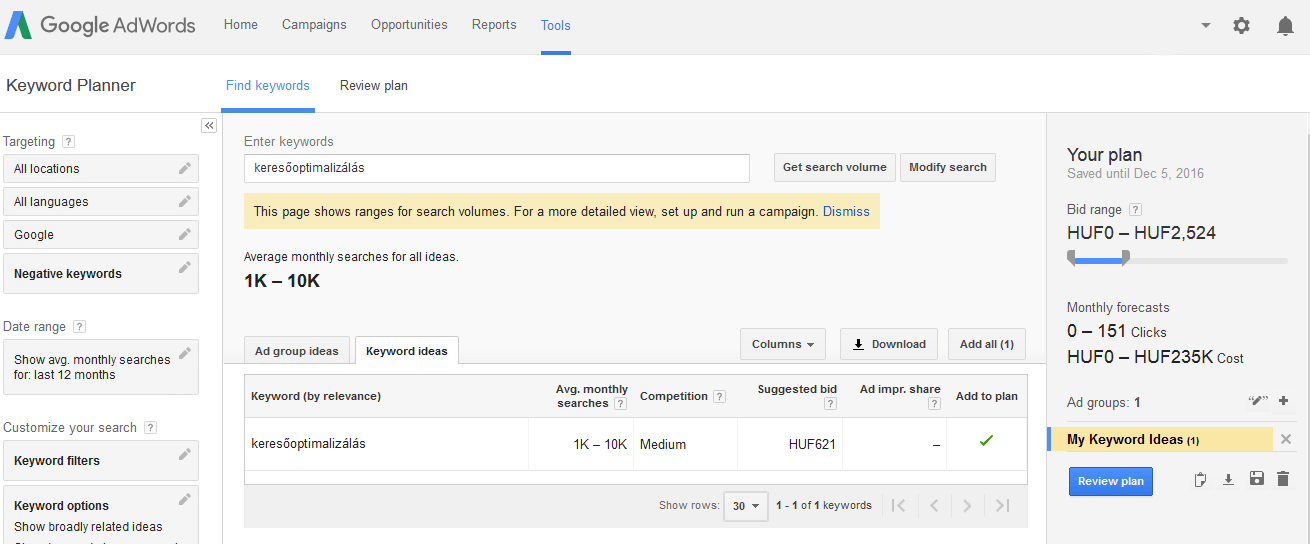Open Competition column help icon
Image resolution: width=1310 pixels, height=544 pixels.
[720, 397]
